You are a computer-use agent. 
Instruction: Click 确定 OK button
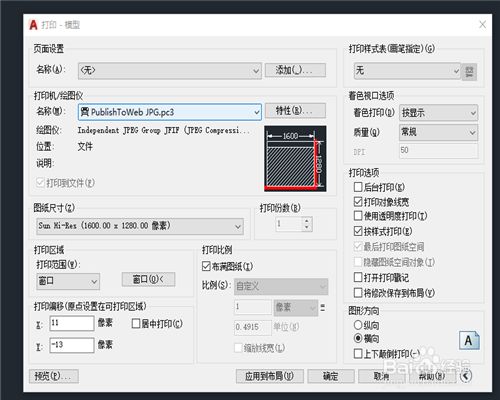coord(331,376)
